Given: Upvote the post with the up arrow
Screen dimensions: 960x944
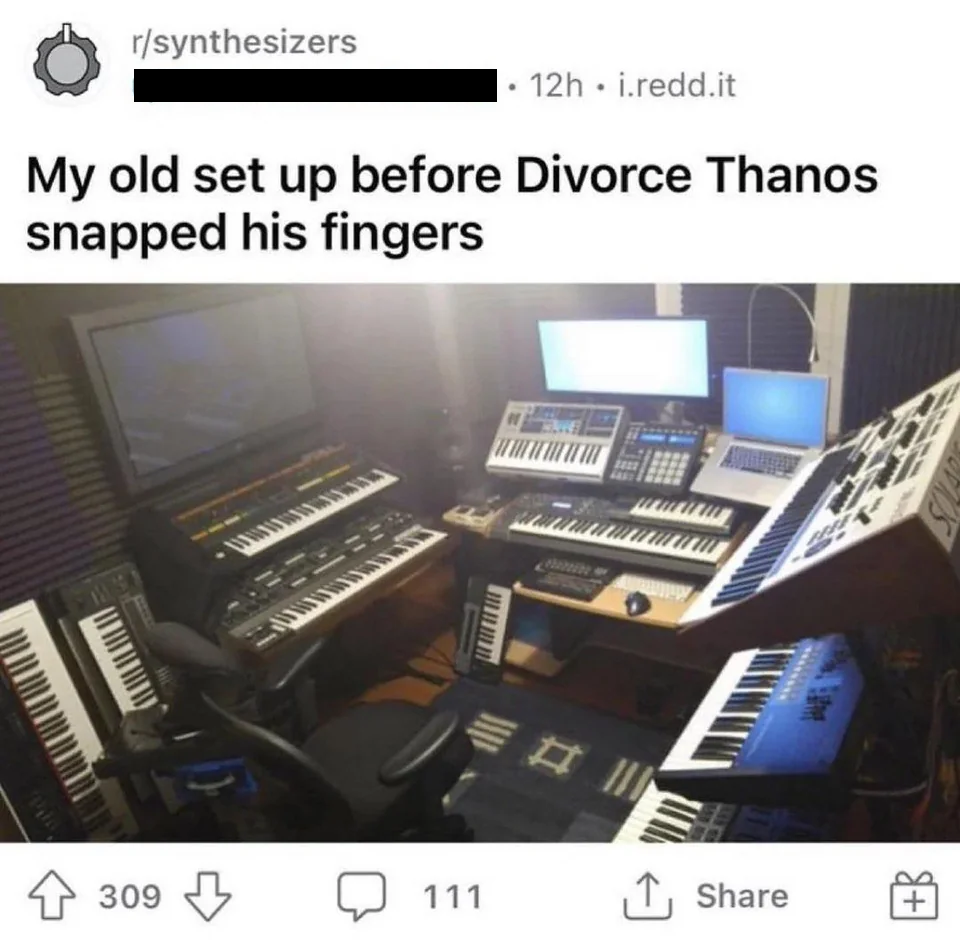Looking at the screenshot, I should [52, 896].
